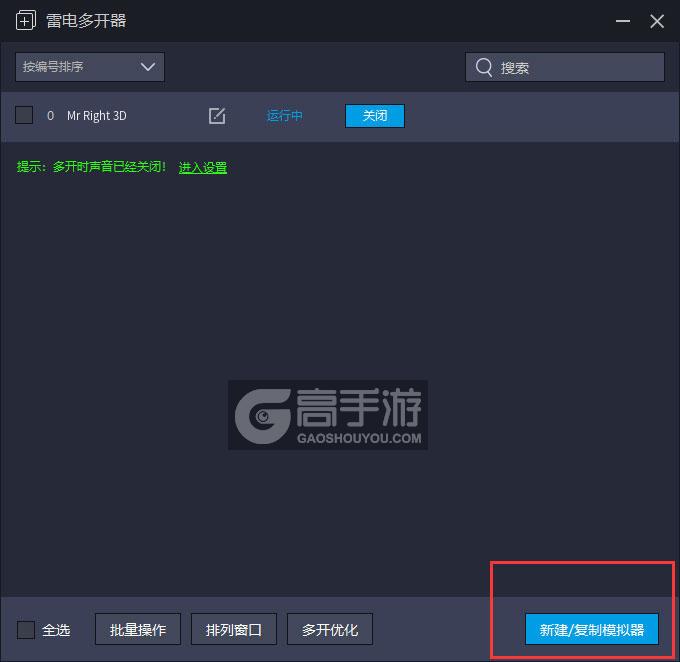Open the 按编号排序 sort dropdown
Screen dimensions: 680x662
point(90,67)
